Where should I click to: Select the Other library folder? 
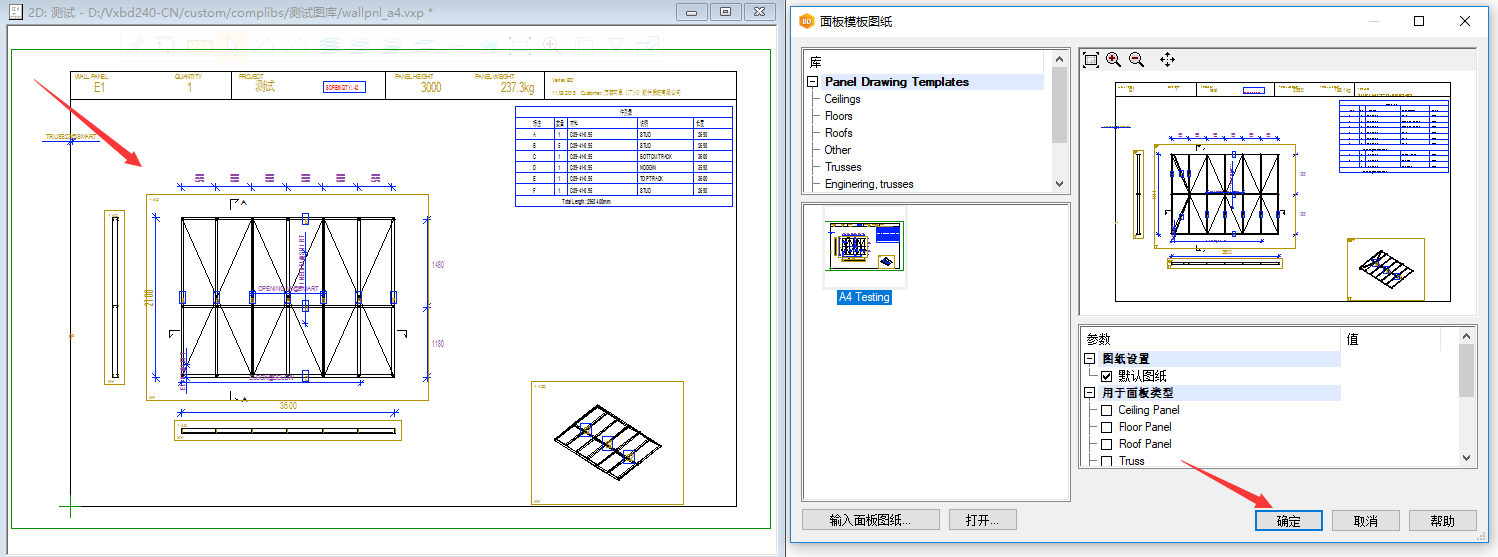[x=838, y=150]
